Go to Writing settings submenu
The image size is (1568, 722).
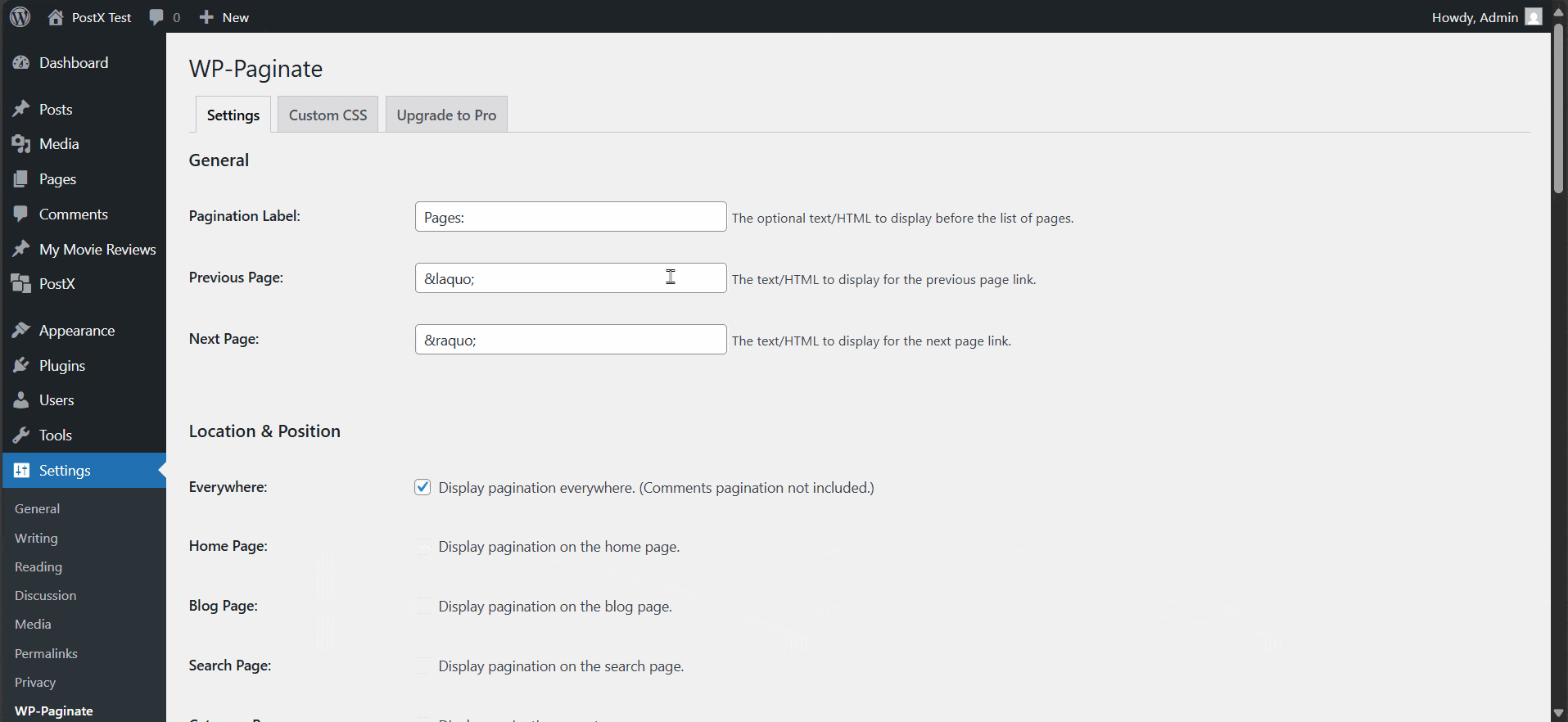click(x=36, y=538)
